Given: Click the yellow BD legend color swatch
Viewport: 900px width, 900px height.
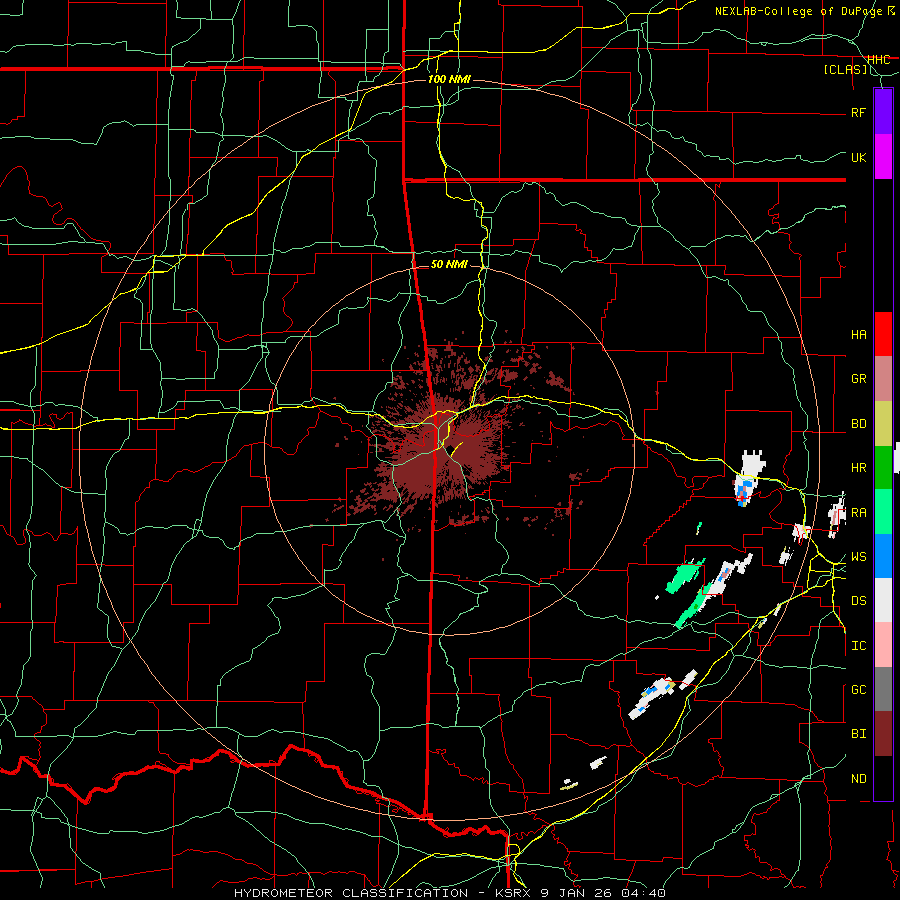Looking at the screenshot, I should (883, 424).
